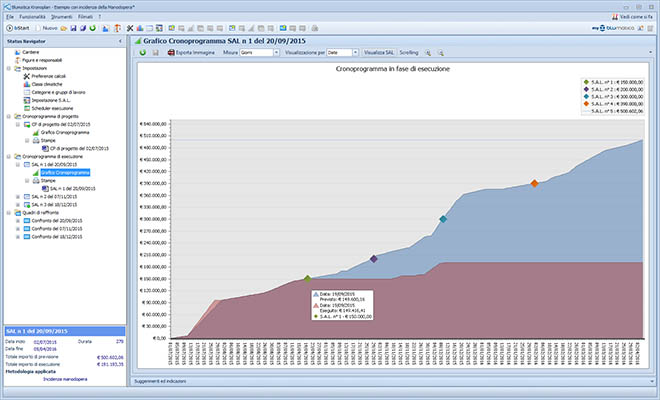This screenshot has width=660, height=400.
Task: Click the orange S.A.L. n° 4 chart marker
Action: (535, 183)
